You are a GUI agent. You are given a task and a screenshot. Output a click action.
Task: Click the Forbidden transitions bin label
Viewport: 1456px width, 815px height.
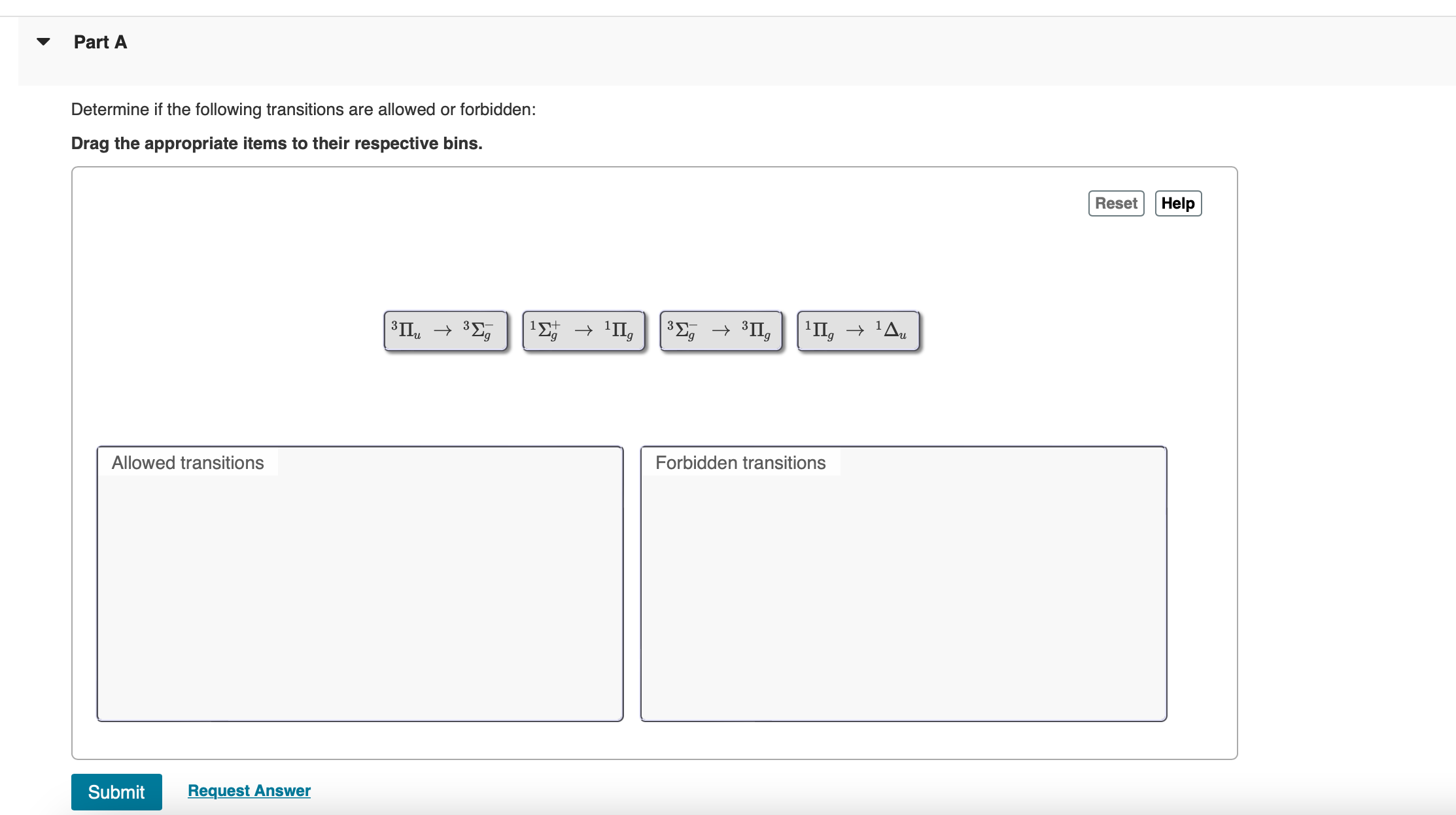pos(740,463)
